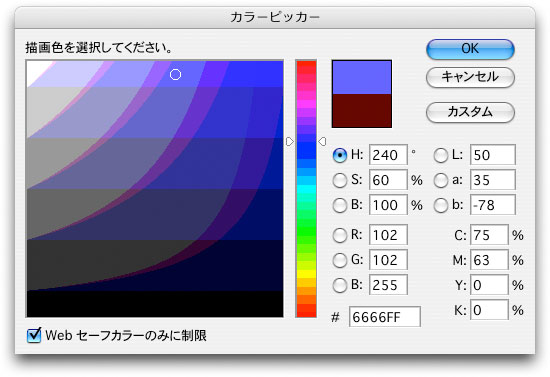Open the カスタム custom colors button
Image resolution: width=550 pixels, height=377 pixels.
tap(470, 112)
